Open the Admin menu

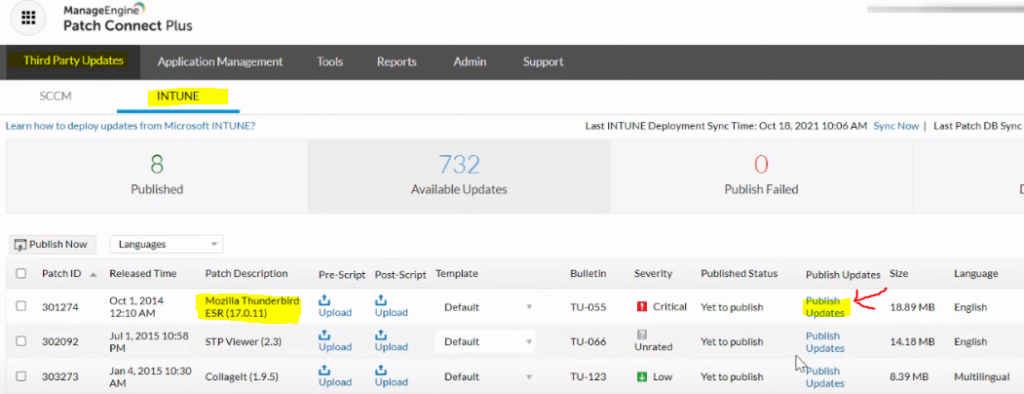point(470,61)
